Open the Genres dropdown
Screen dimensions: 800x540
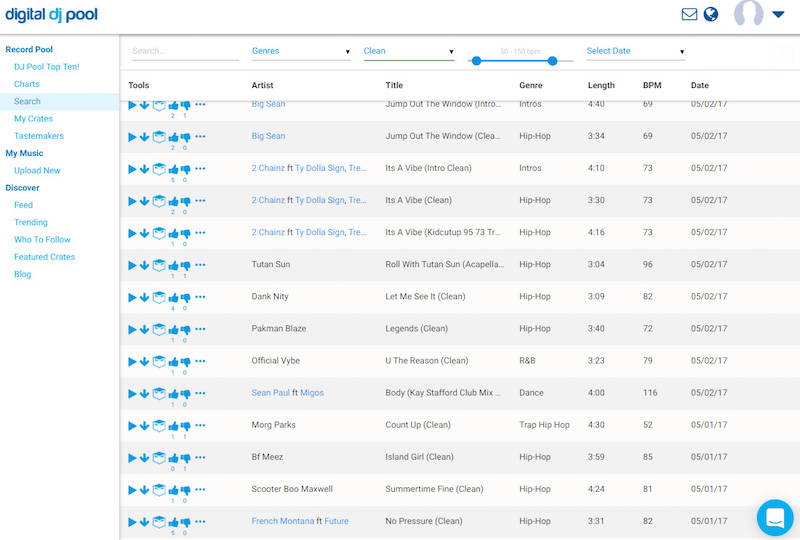(x=301, y=51)
